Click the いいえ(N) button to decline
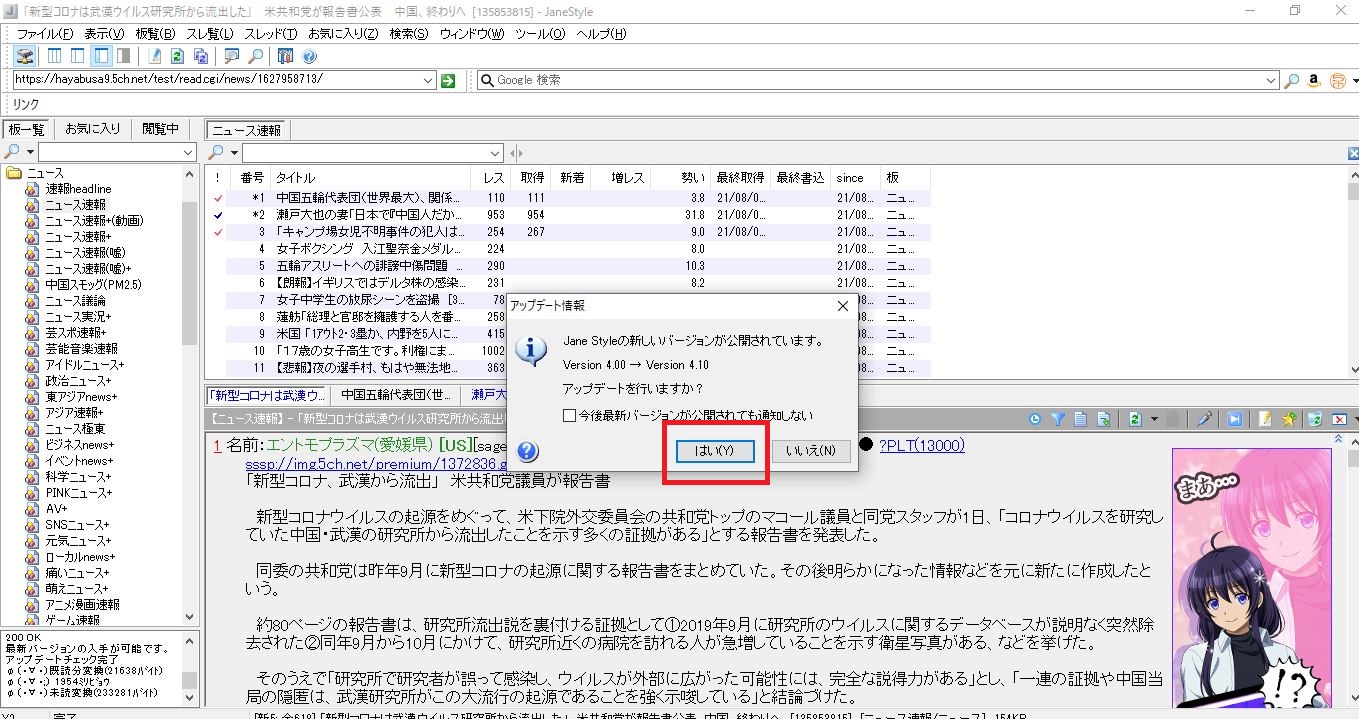The image size is (1359, 719). (810, 451)
